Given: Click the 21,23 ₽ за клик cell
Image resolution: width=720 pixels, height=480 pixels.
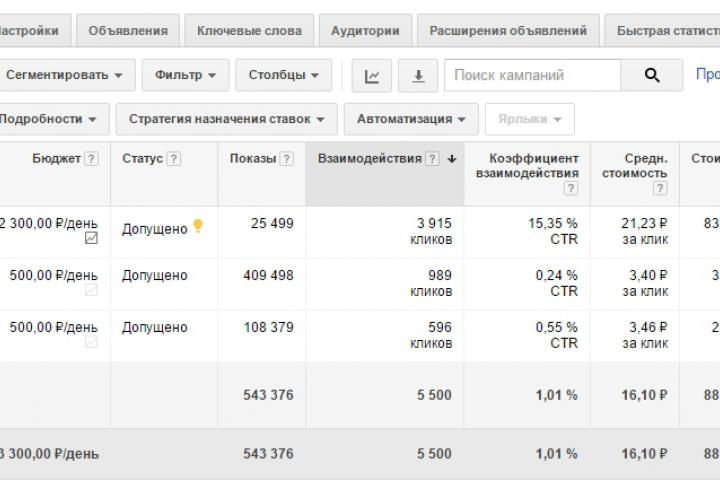Looking at the screenshot, I should (645, 231).
